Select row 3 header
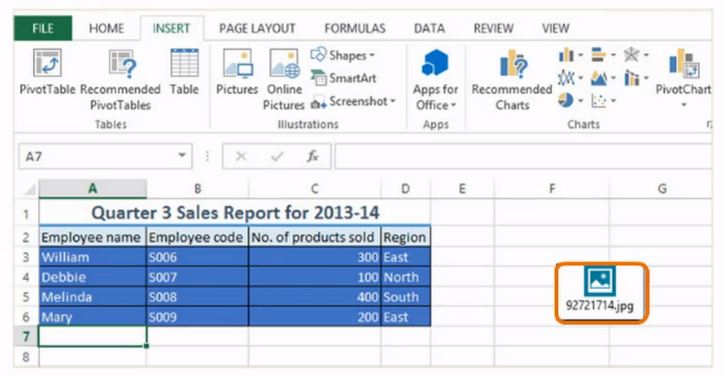The width and height of the screenshot is (722, 377). [x=26, y=257]
